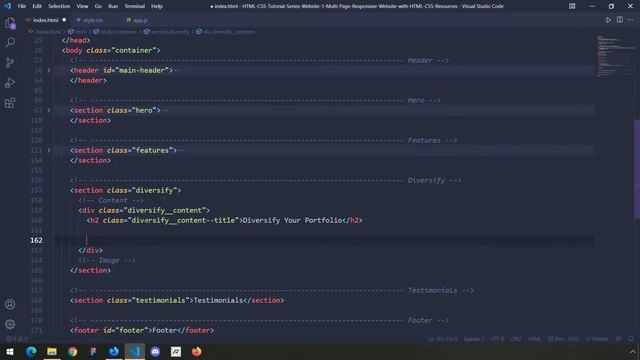
Task: Open Firefox from taskbar
Action: [196, 351]
